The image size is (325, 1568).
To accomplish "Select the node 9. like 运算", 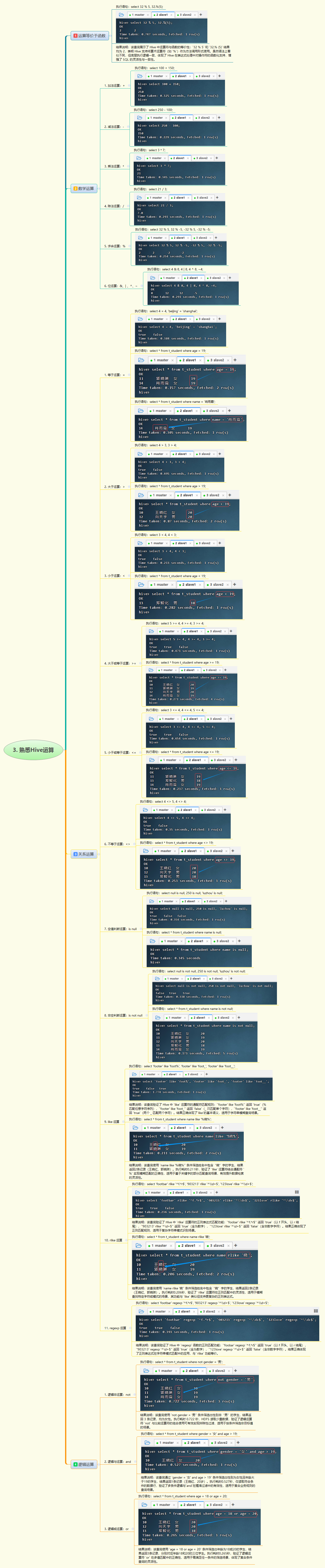I will click(112, 1121).
